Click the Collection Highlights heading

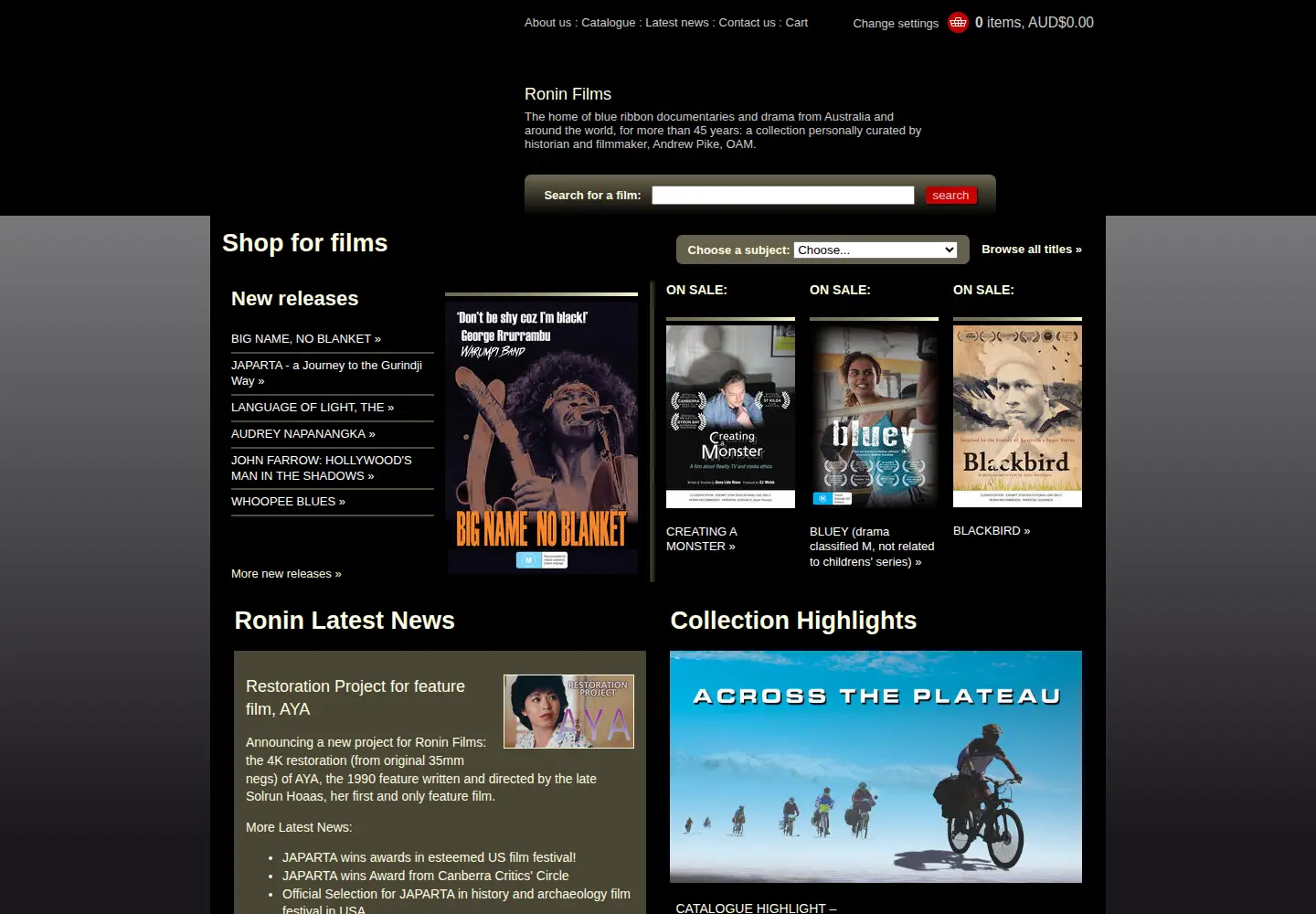pos(793,621)
